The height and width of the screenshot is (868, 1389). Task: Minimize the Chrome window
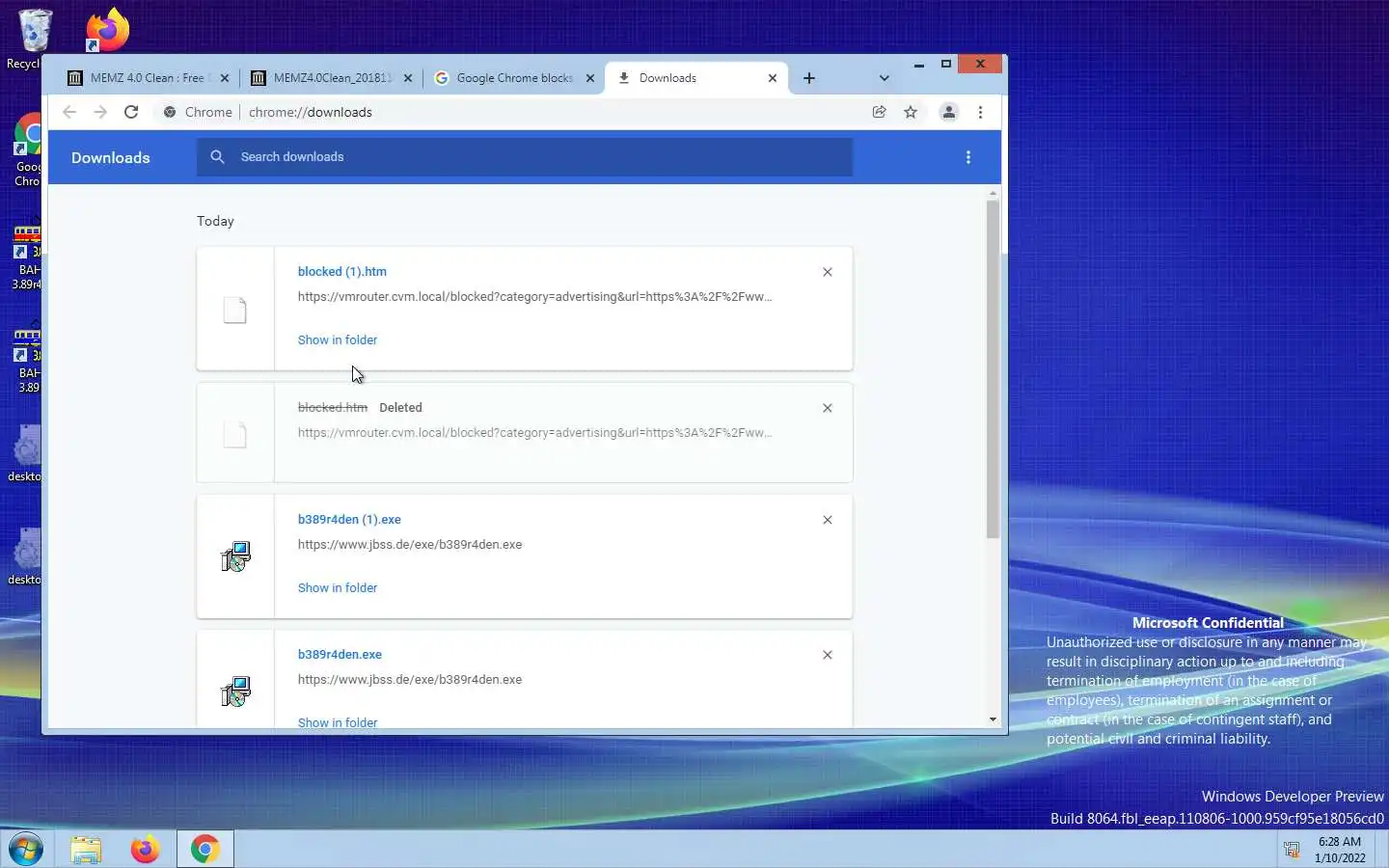point(919,65)
